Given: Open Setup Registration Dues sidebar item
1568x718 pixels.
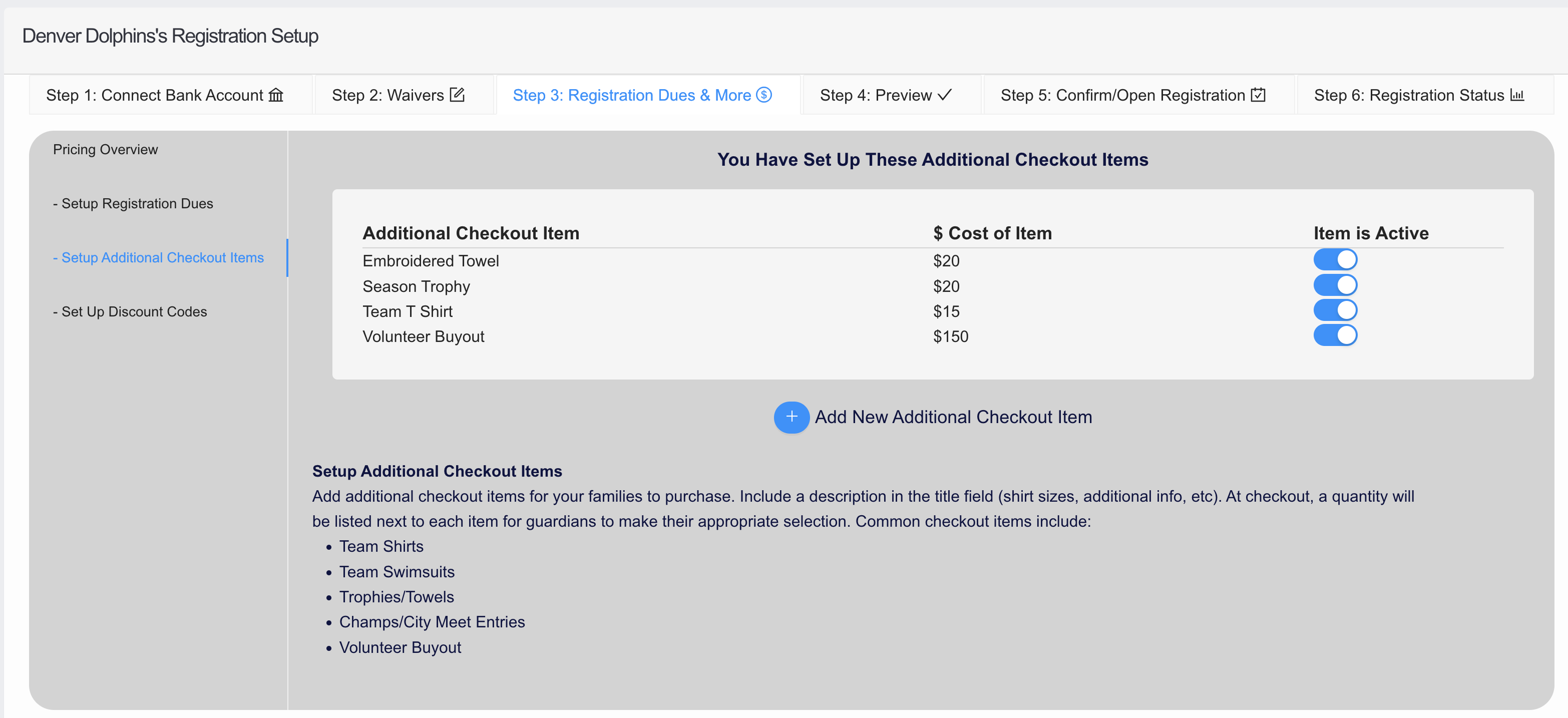Looking at the screenshot, I should coord(133,203).
